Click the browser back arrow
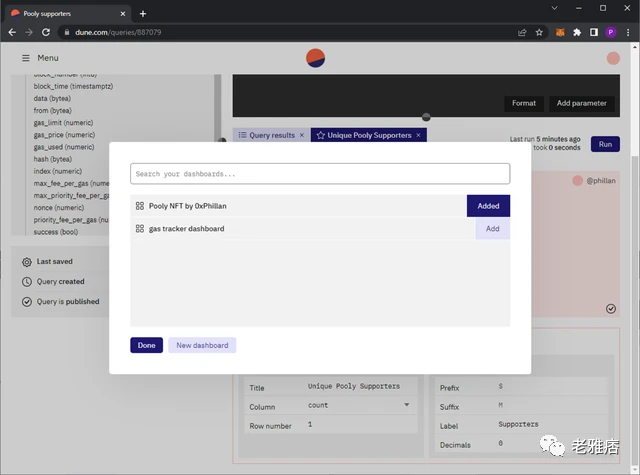Image resolution: width=640 pixels, height=475 pixels. [x=12, y=32]
